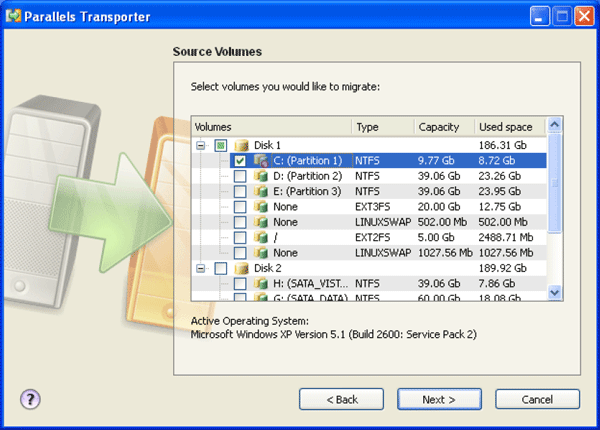Image resolution: width=600 pixels, height=430 pixels.
Task: Click the volume list scrollbar thumb
Action: pos(554,183)
